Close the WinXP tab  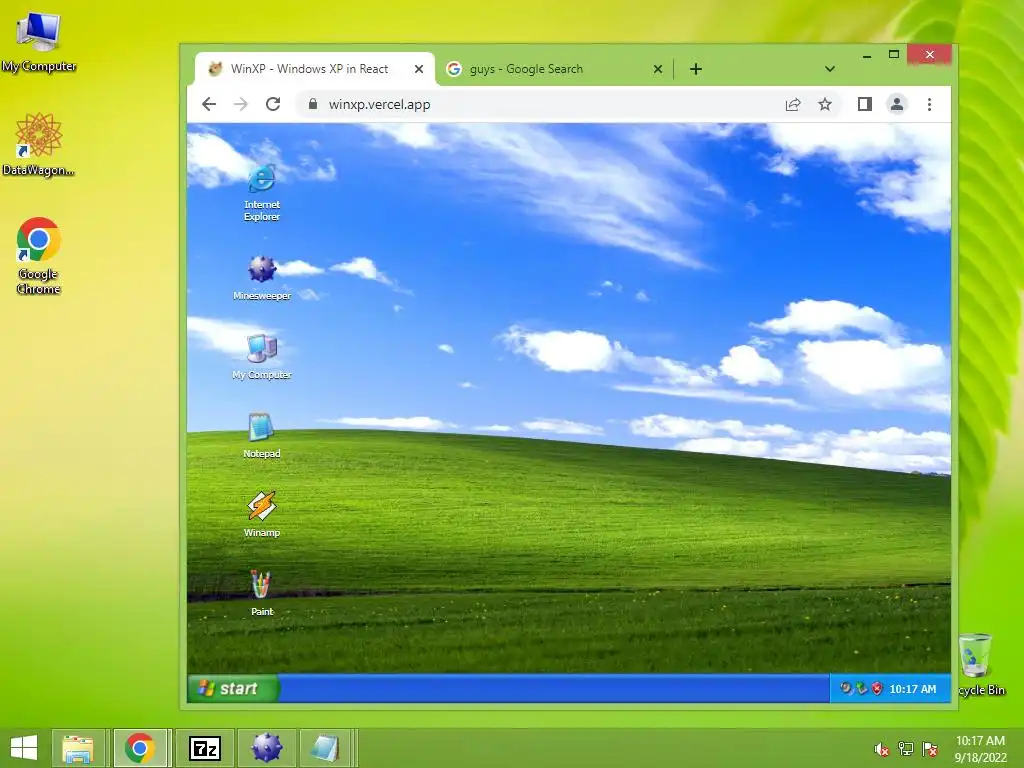[419, 69]
